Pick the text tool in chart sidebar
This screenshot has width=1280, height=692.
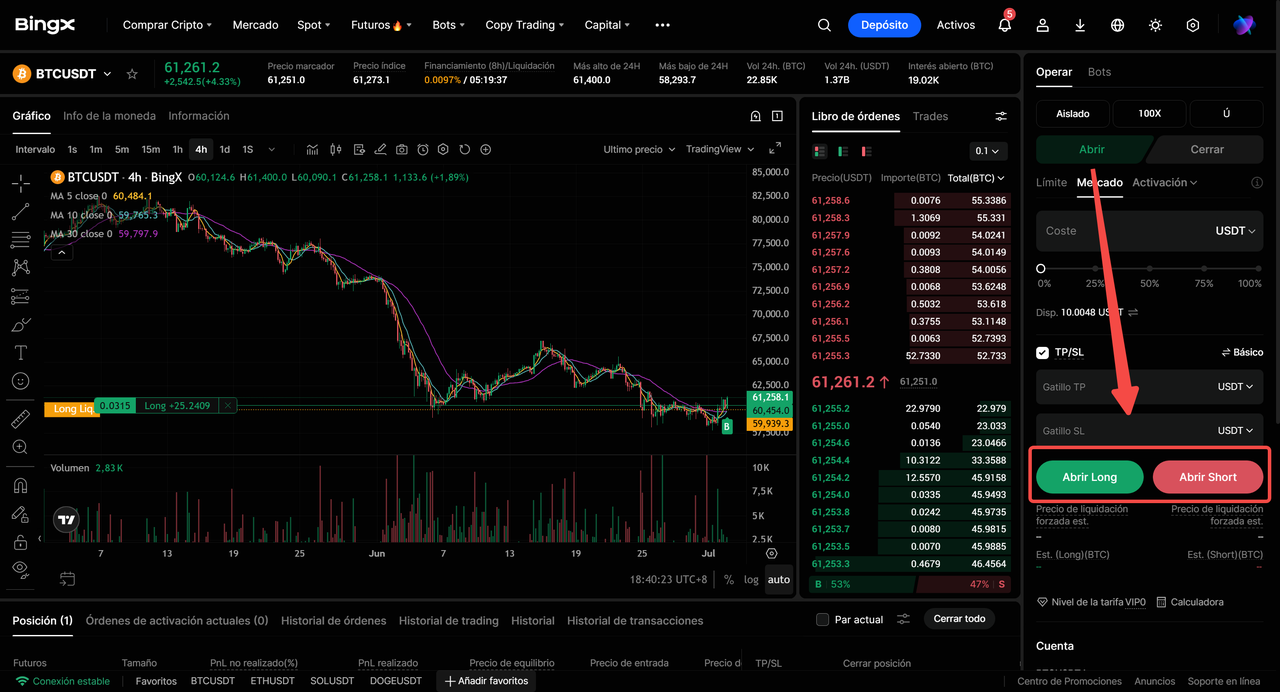pos(20,353)
